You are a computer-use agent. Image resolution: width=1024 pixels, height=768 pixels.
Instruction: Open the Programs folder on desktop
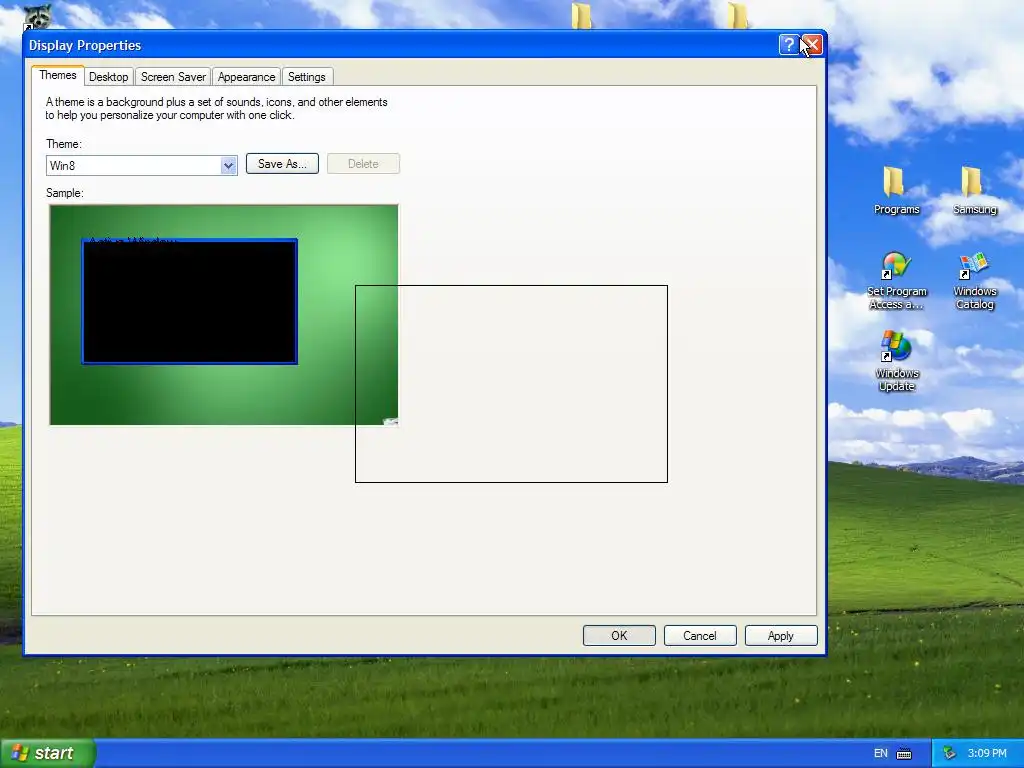(895, 190)
